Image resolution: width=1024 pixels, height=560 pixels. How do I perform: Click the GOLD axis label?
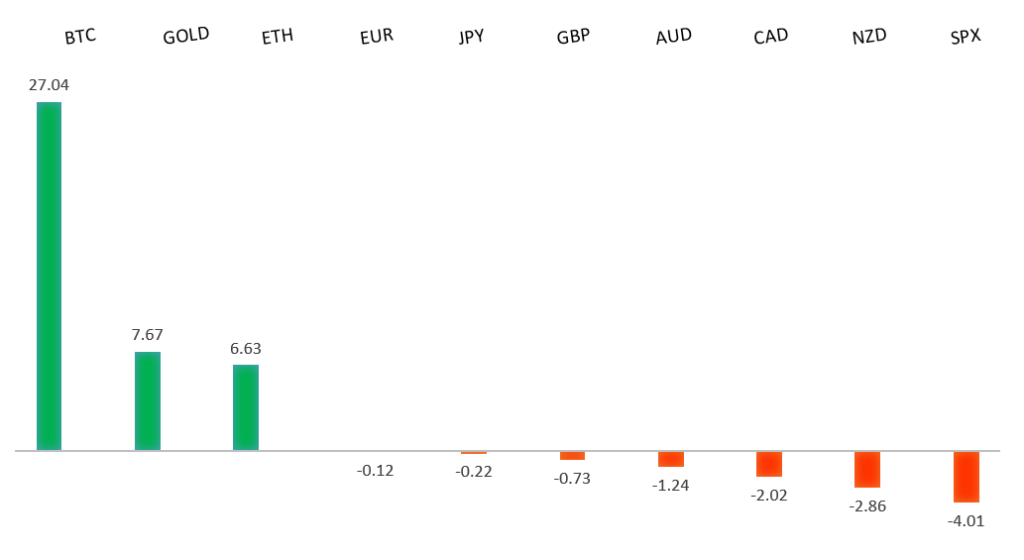point(186,36)
